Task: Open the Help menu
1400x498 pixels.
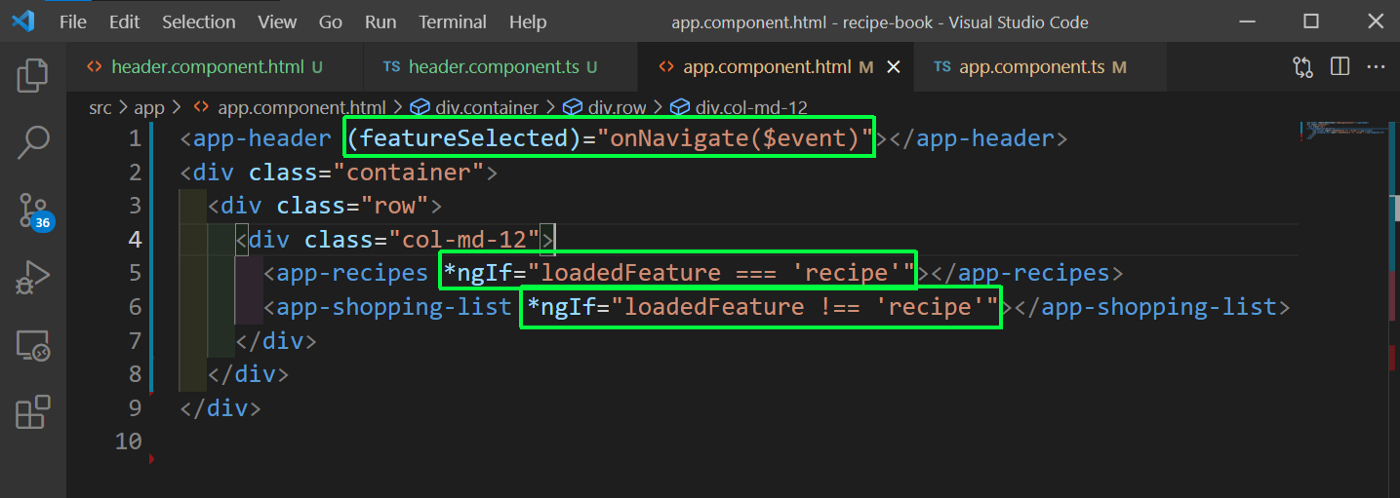Action: 528,22
